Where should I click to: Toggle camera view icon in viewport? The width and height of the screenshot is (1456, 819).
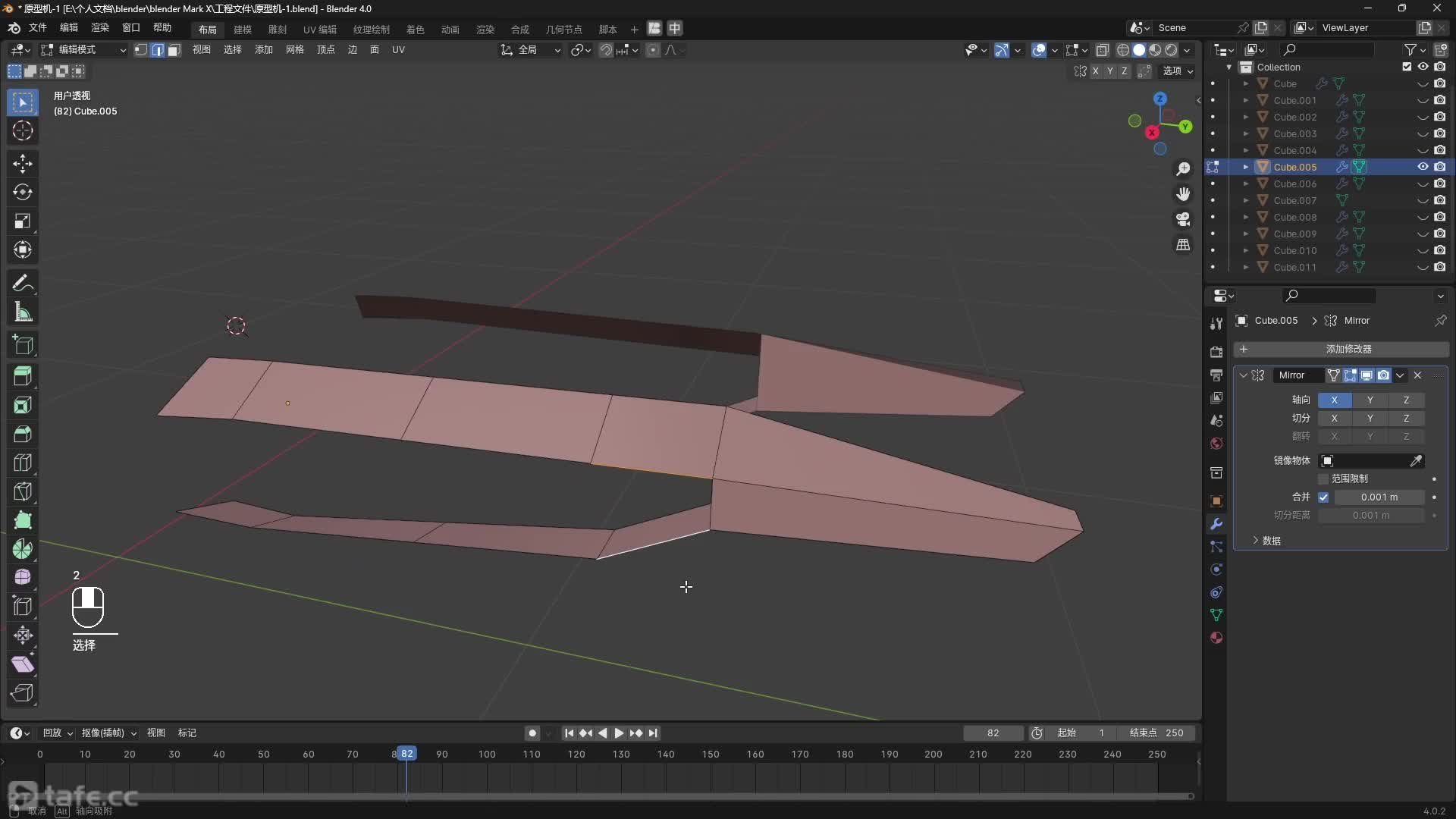(x=1183, y=219)
